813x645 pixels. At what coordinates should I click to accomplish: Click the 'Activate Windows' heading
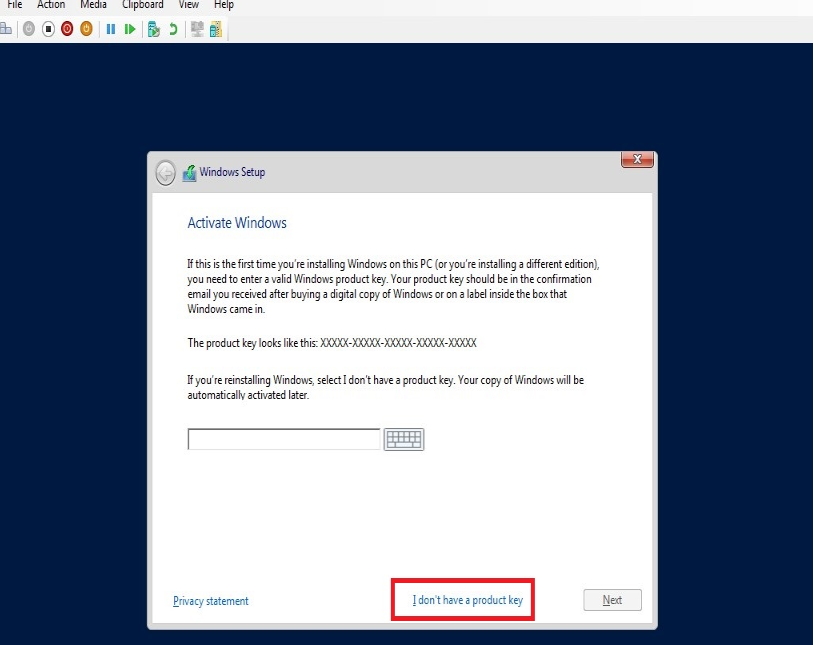(x=237, y=223)
